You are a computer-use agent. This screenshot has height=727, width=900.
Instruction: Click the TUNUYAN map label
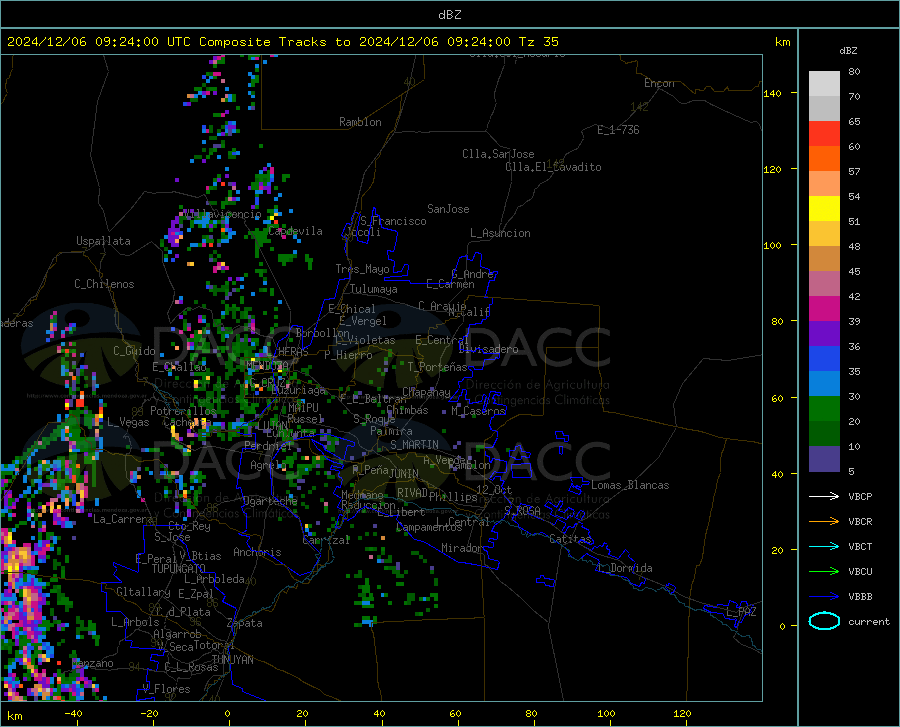(x=232, y=659)
